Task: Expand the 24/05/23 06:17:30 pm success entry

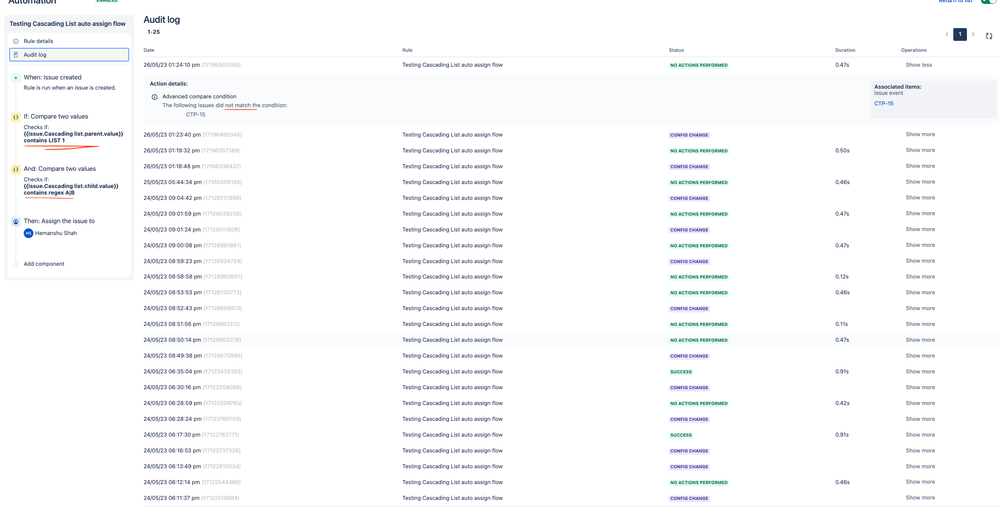Action: (920, 434)
